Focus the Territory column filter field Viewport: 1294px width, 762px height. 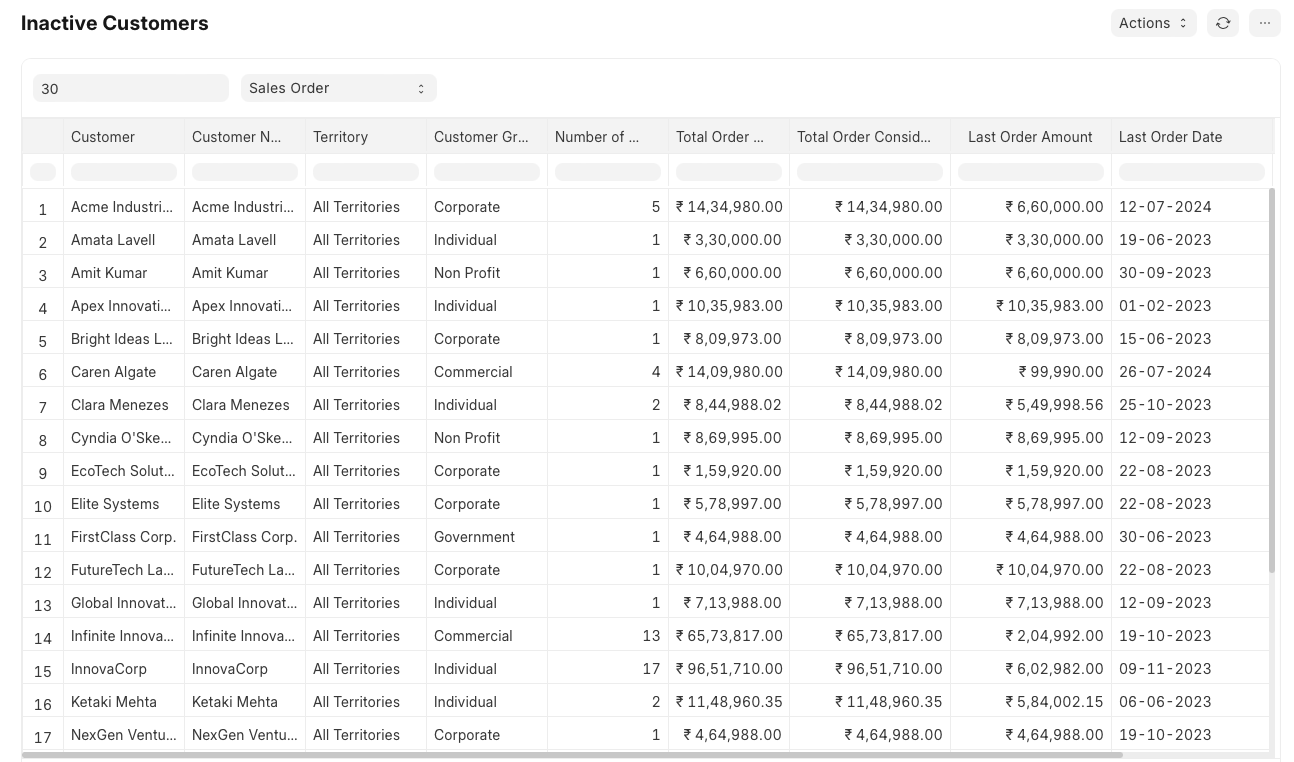(x=366, y=172)
